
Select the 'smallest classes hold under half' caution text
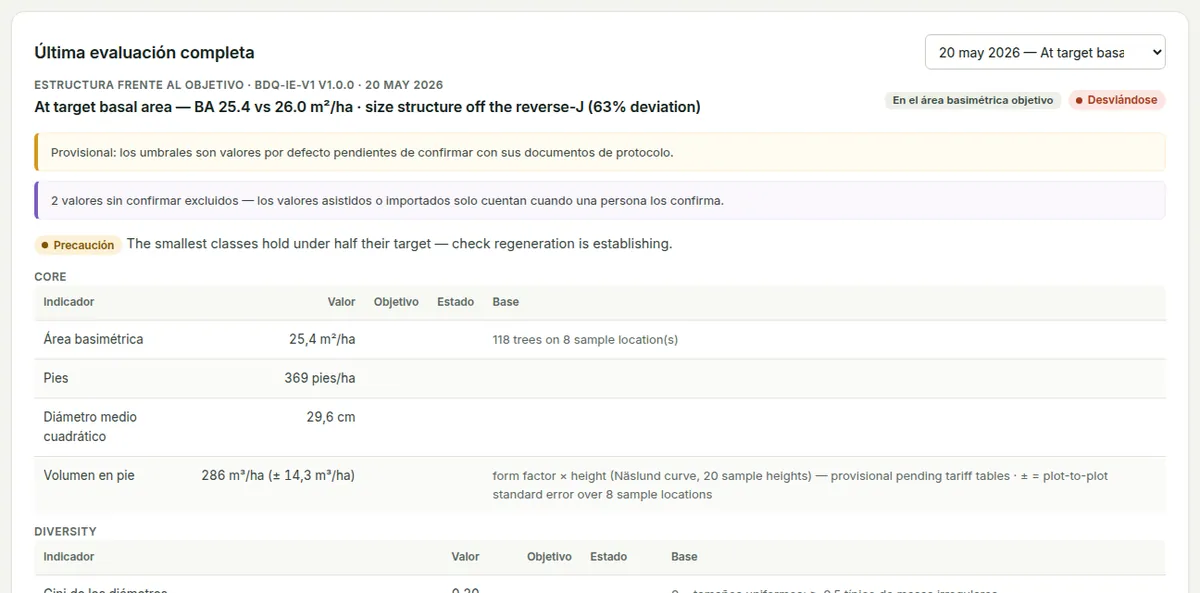click(x=399, y=244)
